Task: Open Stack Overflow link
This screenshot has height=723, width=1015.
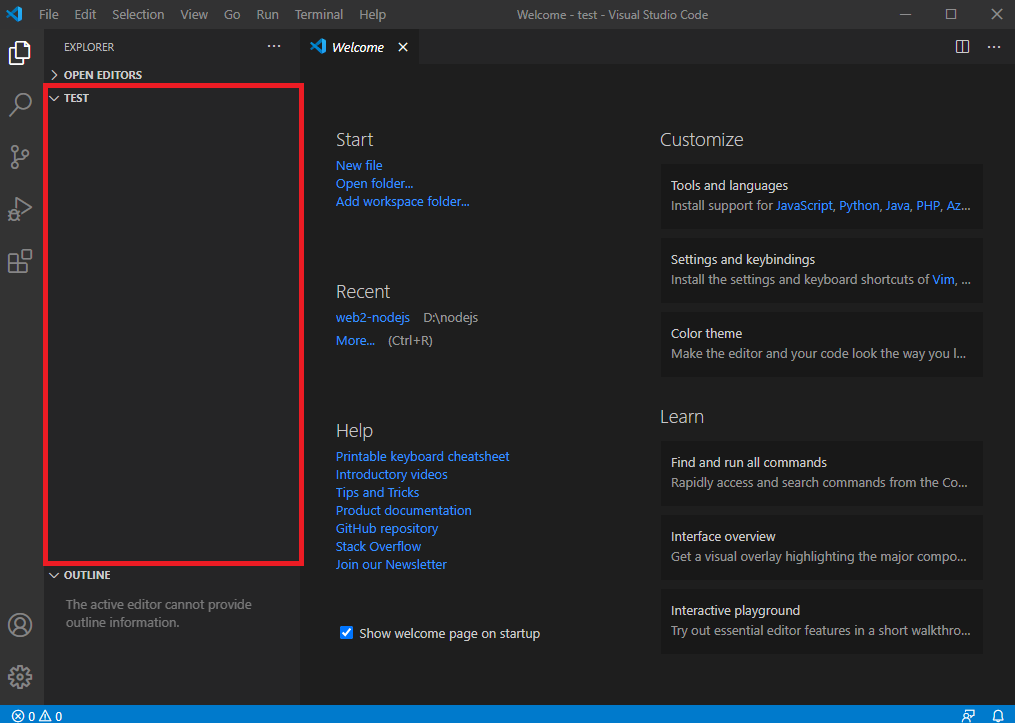Action: (378, 546)
